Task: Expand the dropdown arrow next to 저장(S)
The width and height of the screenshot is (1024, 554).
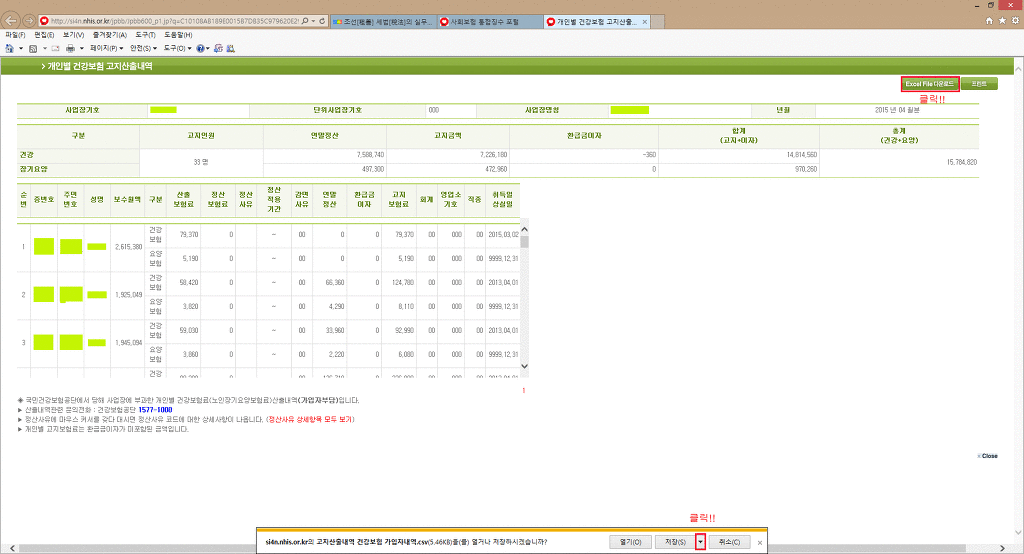Action: click(x=701, y=542)
